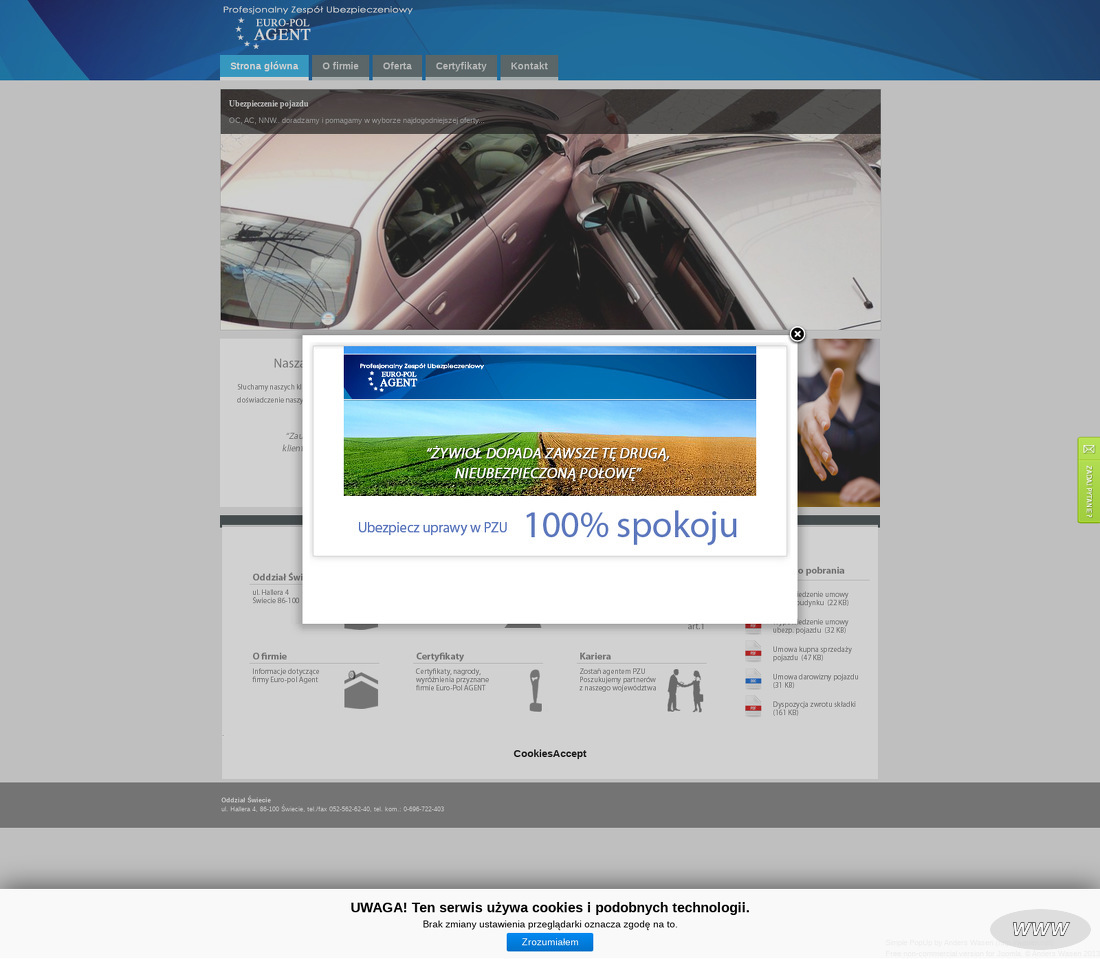Click the 'Ubezpiecz uprawy w PZU' text
This screenshot has width=1100, height=959.
[432, 528]
